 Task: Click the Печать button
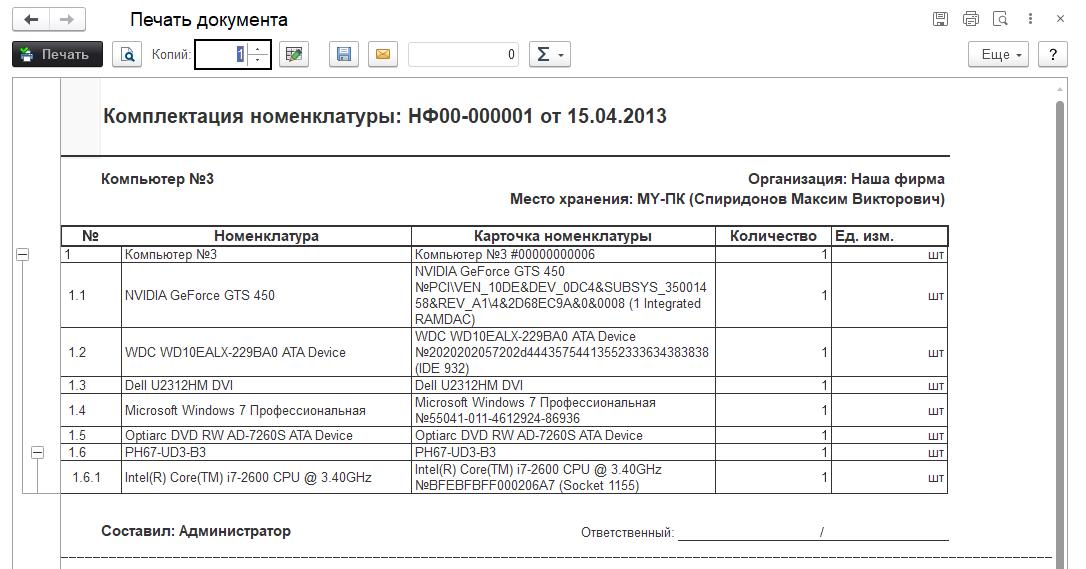tap(57, 55)
